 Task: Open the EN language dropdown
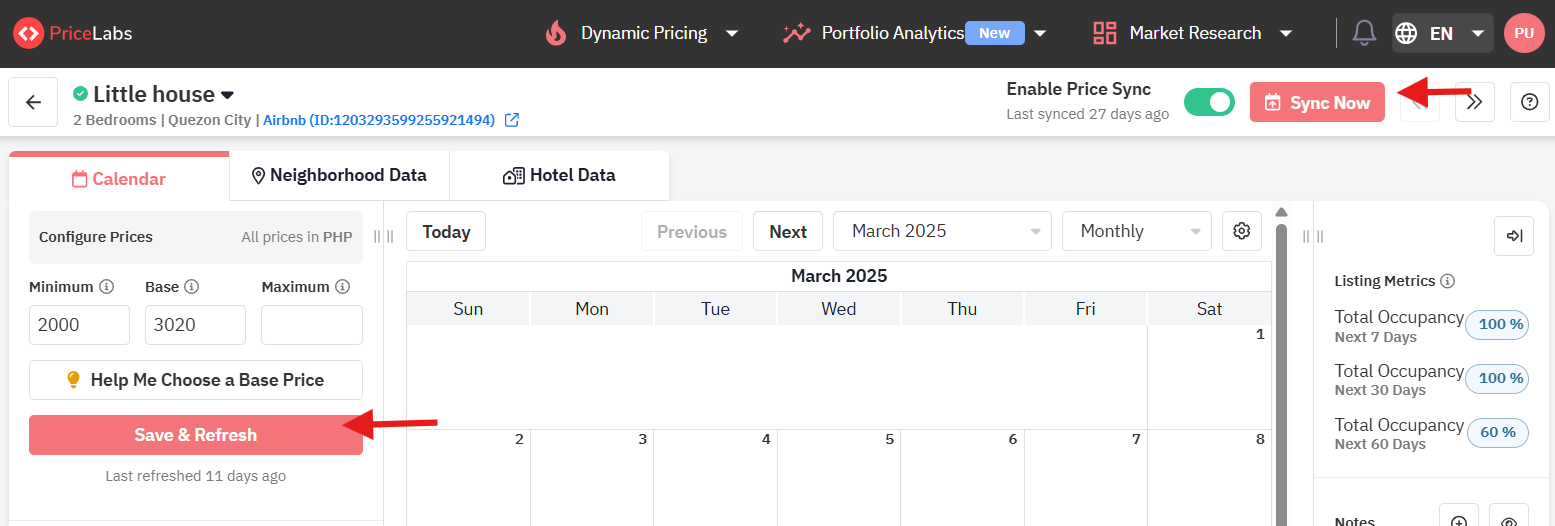point(1442,33)
